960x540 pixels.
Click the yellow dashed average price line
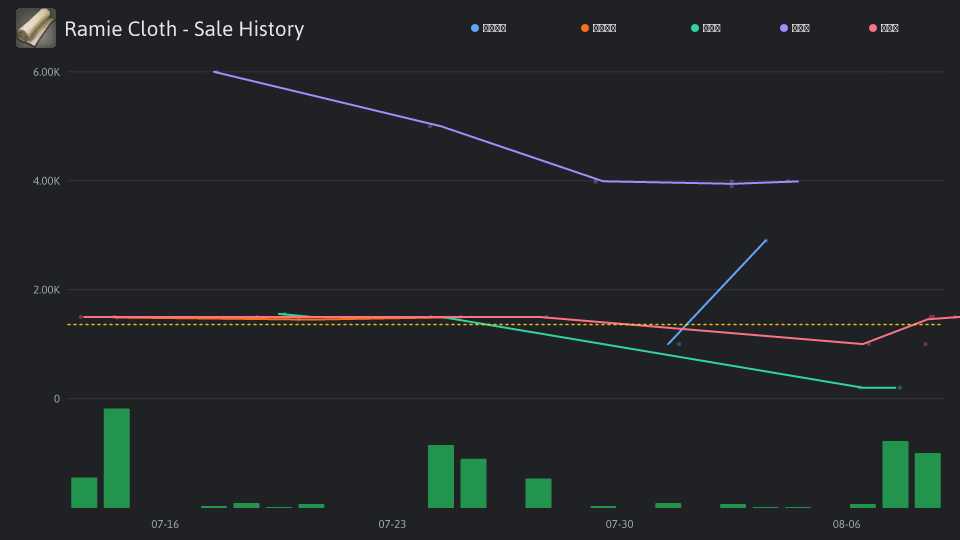pos(503,324)
